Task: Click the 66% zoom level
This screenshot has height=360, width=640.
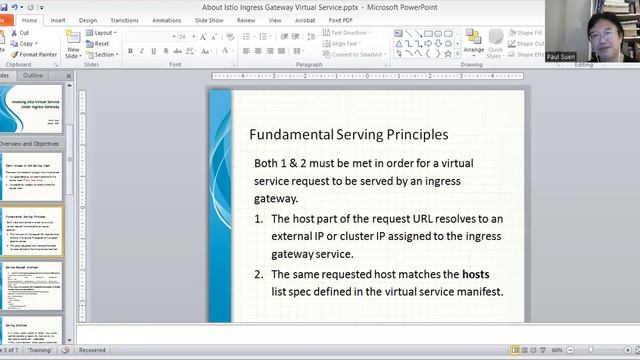Action: 557,350
